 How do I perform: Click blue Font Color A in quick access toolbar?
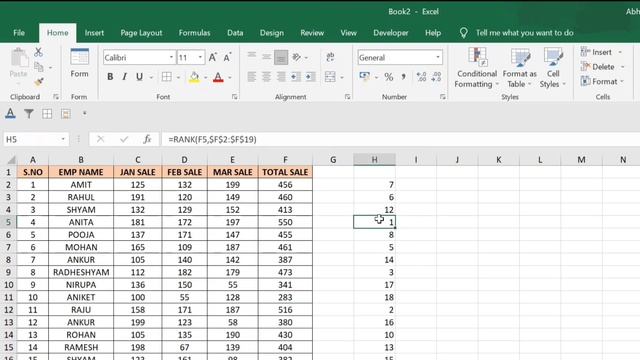10,114
